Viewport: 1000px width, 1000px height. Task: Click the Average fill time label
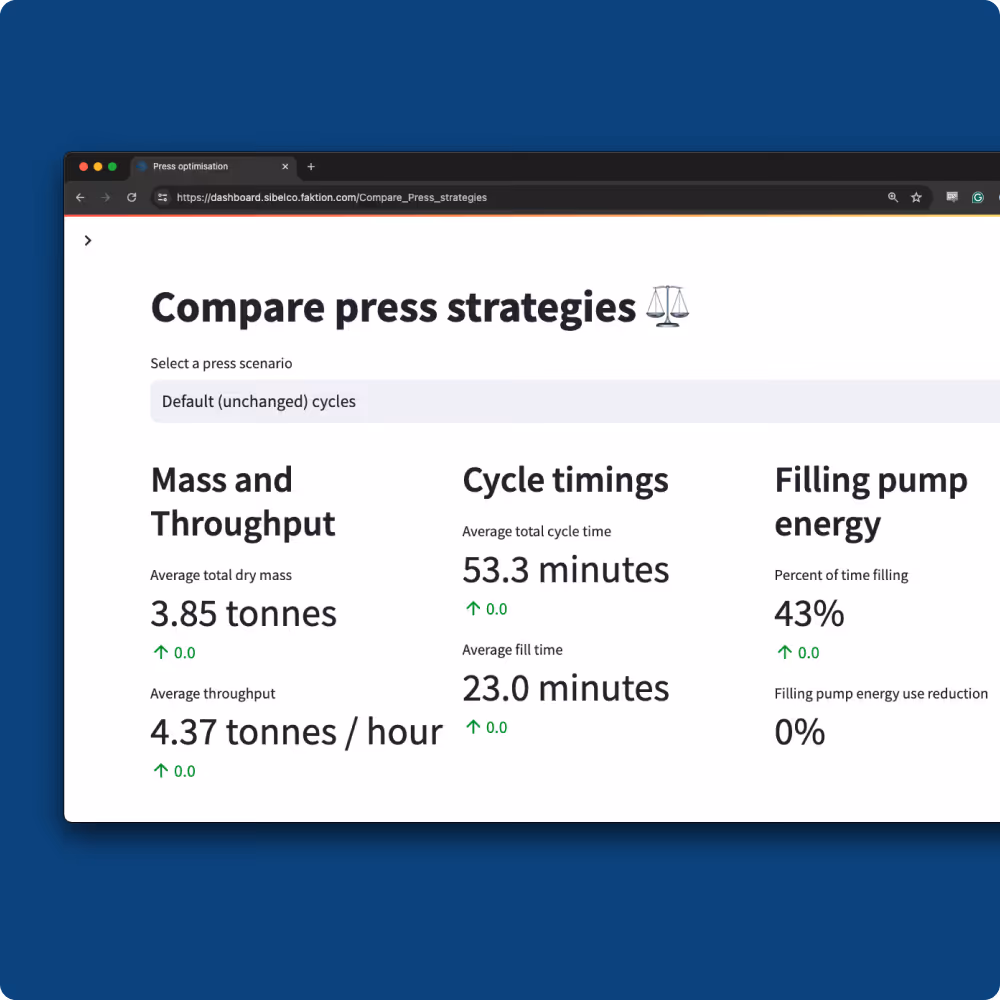click(513, 650)
